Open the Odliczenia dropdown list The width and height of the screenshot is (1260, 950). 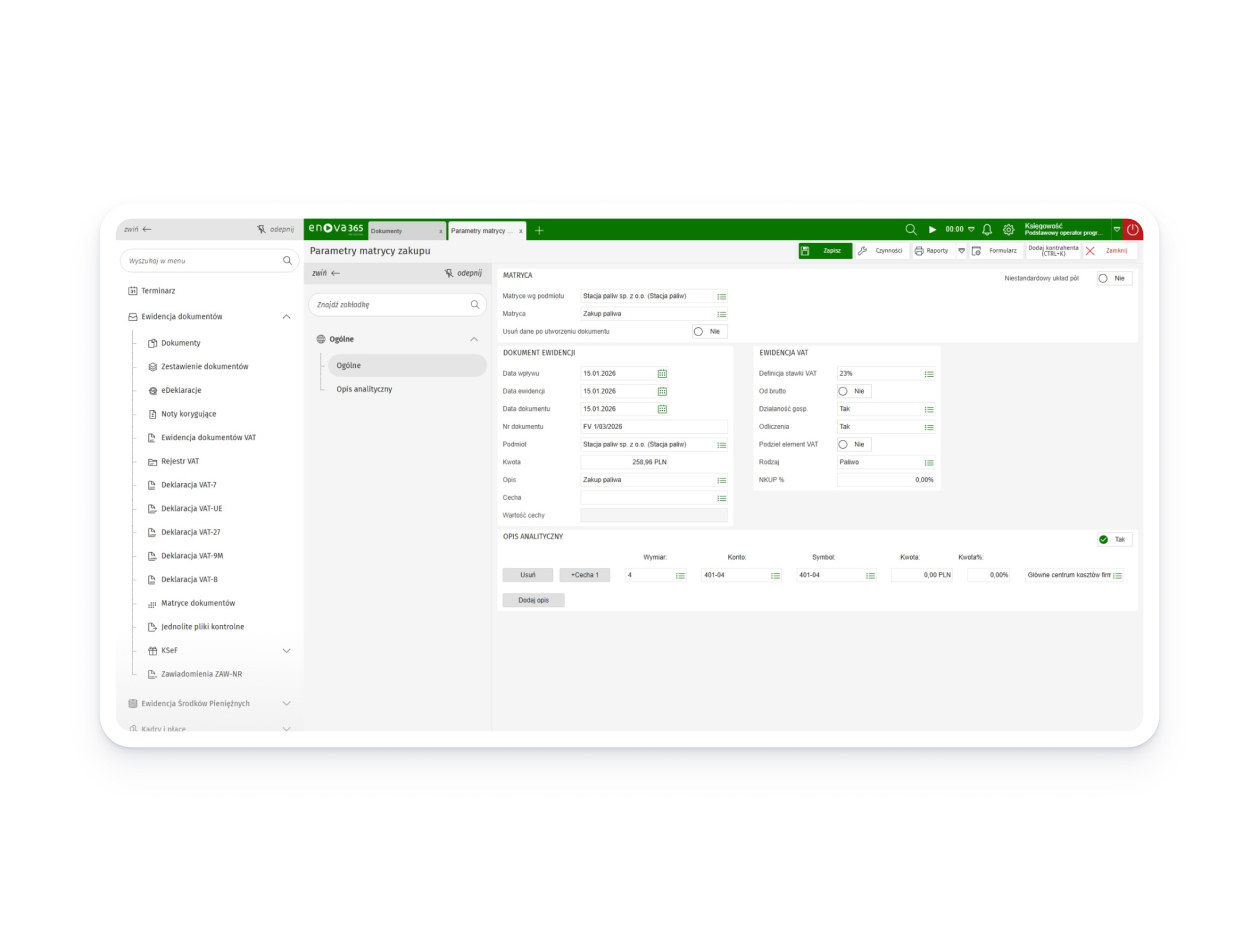pos(929,427)
